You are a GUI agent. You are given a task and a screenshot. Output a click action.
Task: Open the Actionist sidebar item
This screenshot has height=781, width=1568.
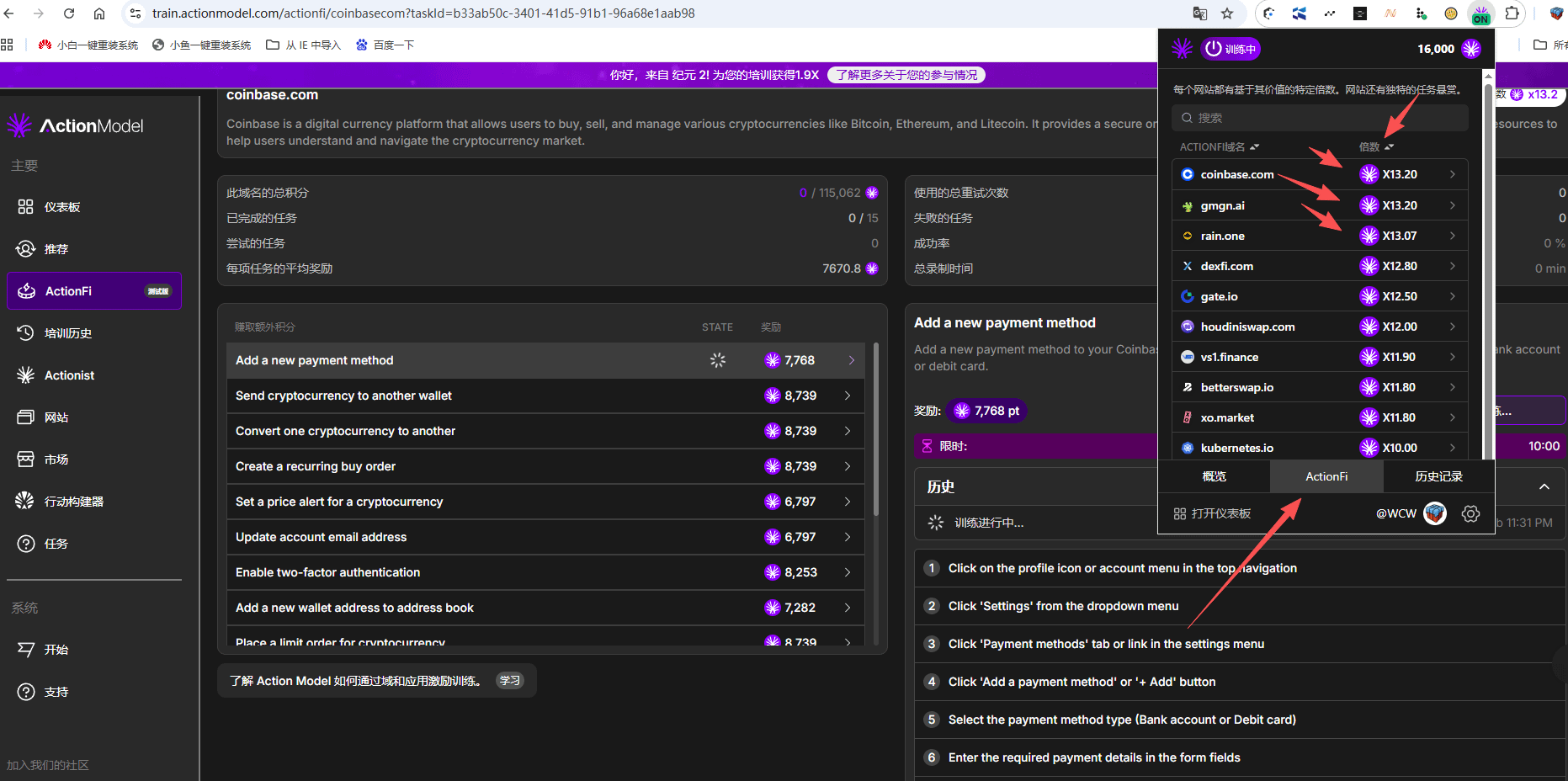68,375
